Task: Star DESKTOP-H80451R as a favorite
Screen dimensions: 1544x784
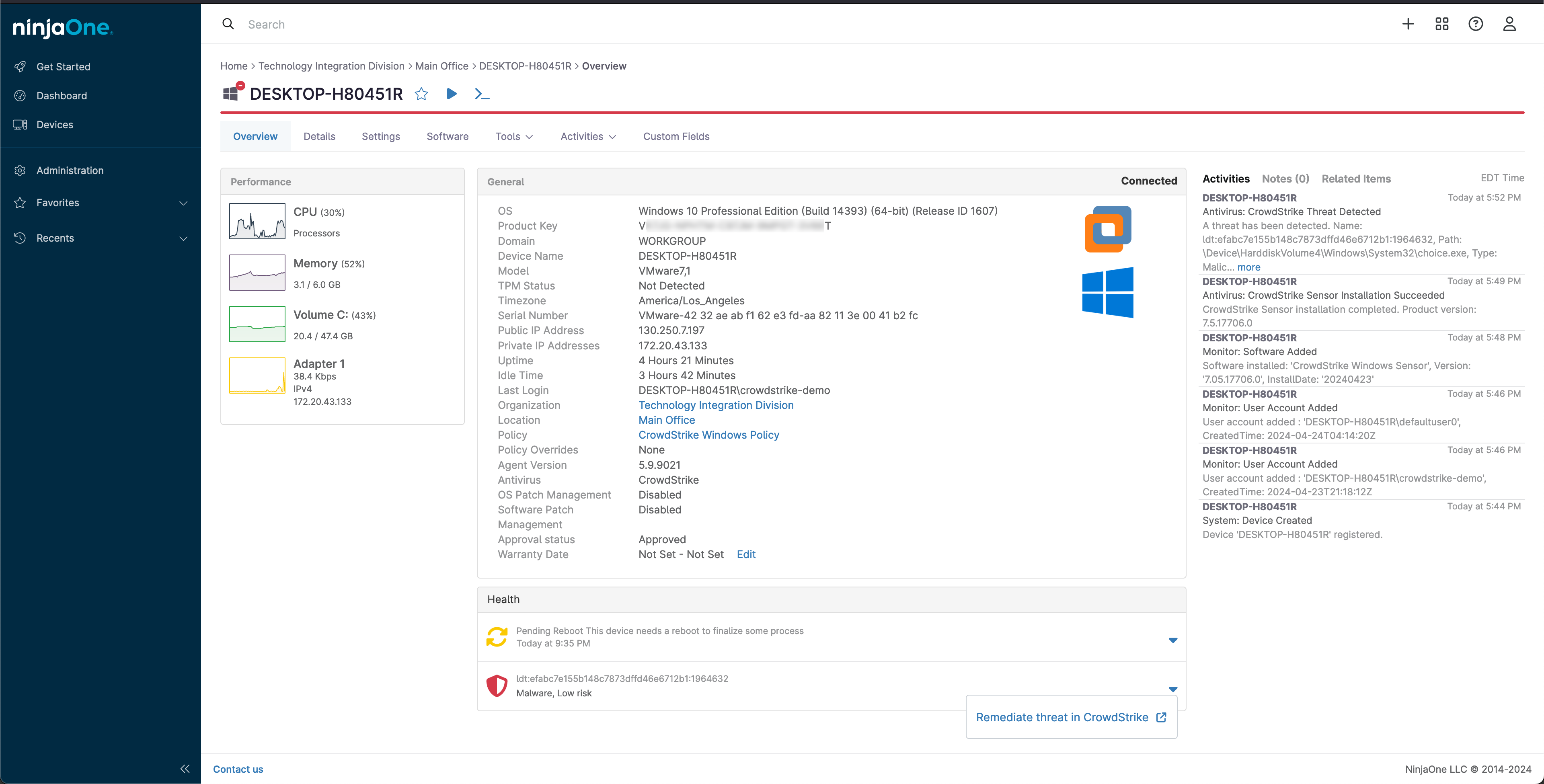Action: coord(421,94)
